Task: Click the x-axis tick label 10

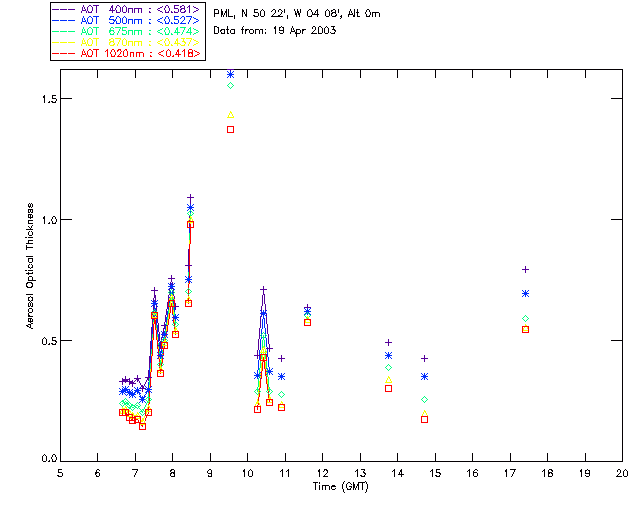Action: pos(247,473)
